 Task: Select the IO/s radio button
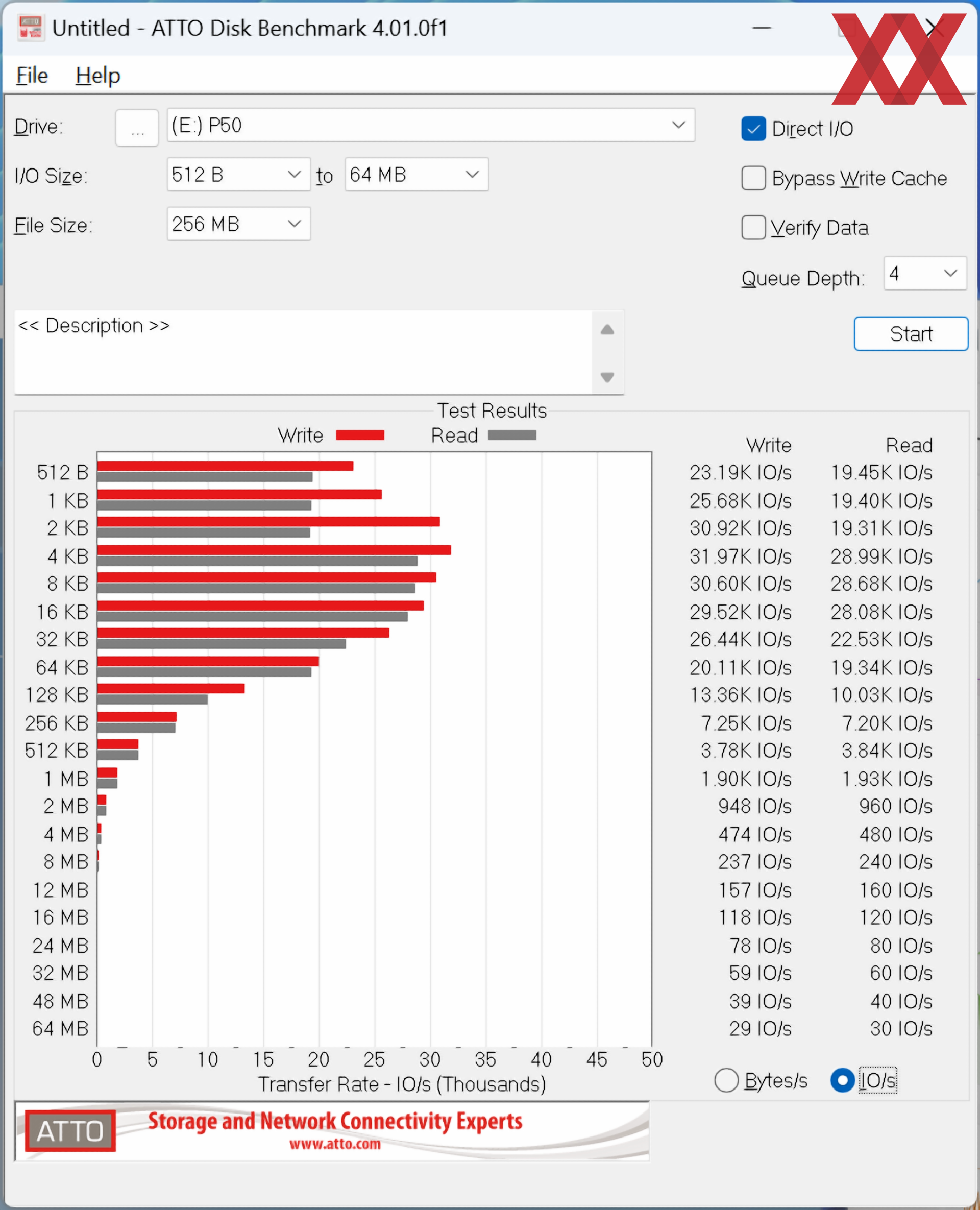click(x=842, y=1080)
